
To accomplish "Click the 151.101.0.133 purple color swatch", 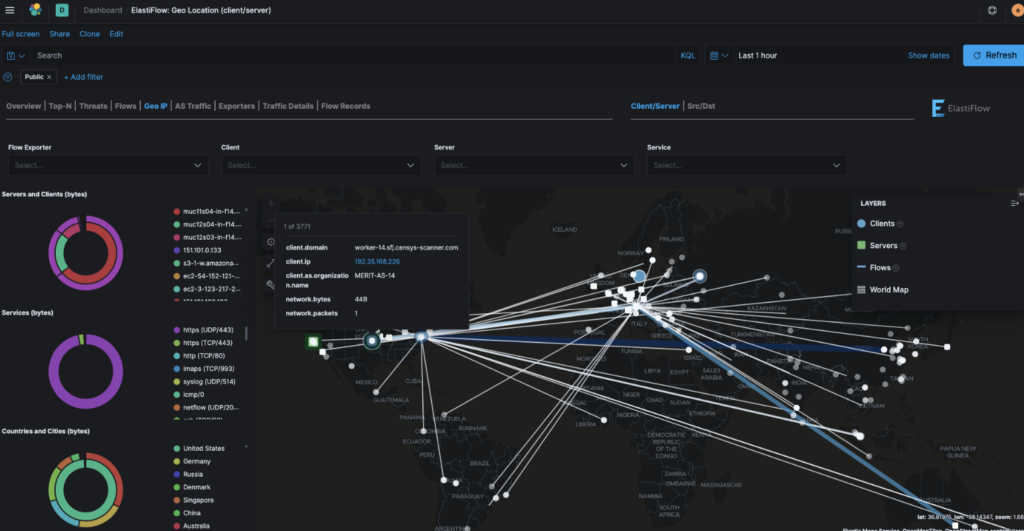I will coord(176,250).
